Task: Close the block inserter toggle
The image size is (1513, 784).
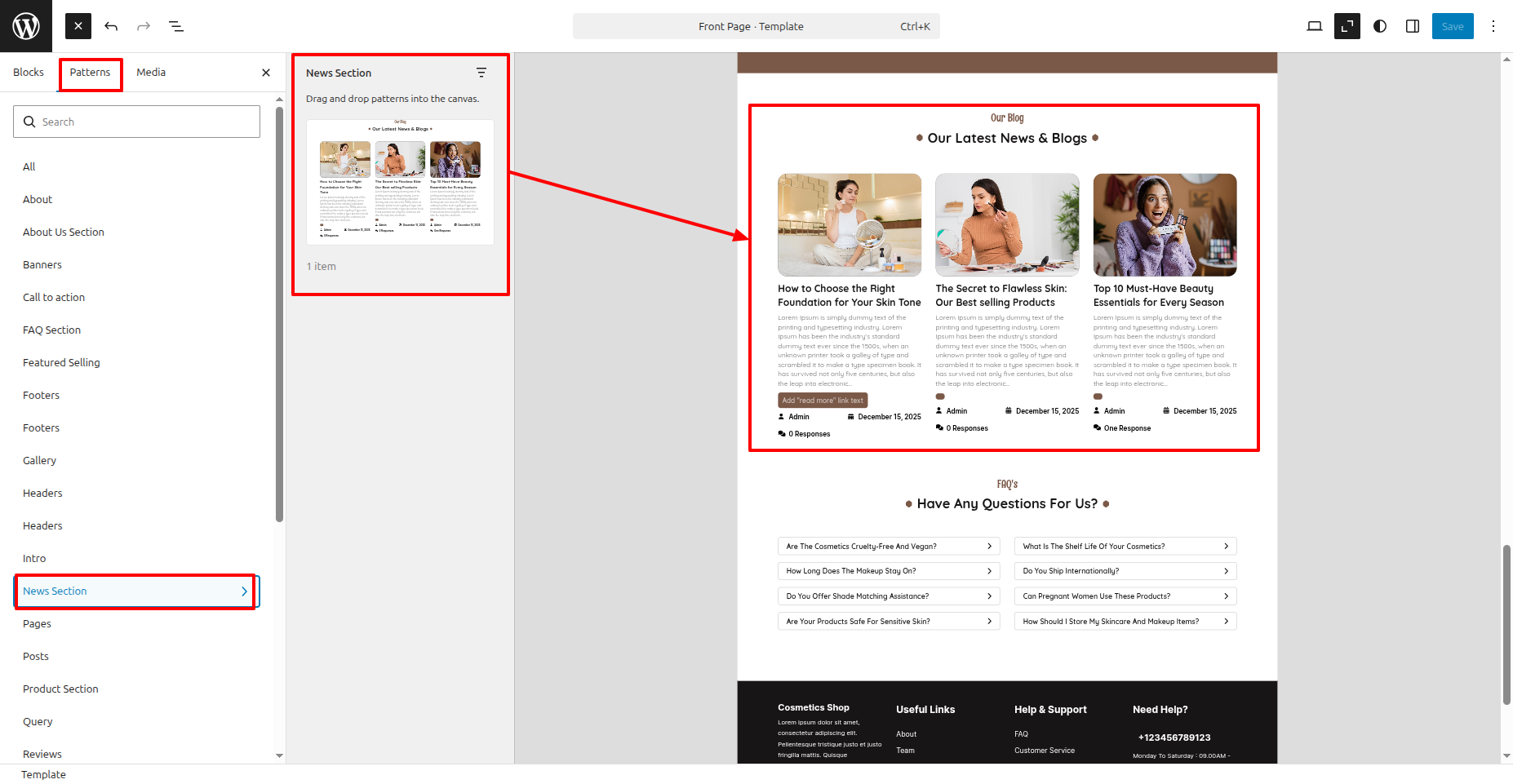Action: point(78,26)
